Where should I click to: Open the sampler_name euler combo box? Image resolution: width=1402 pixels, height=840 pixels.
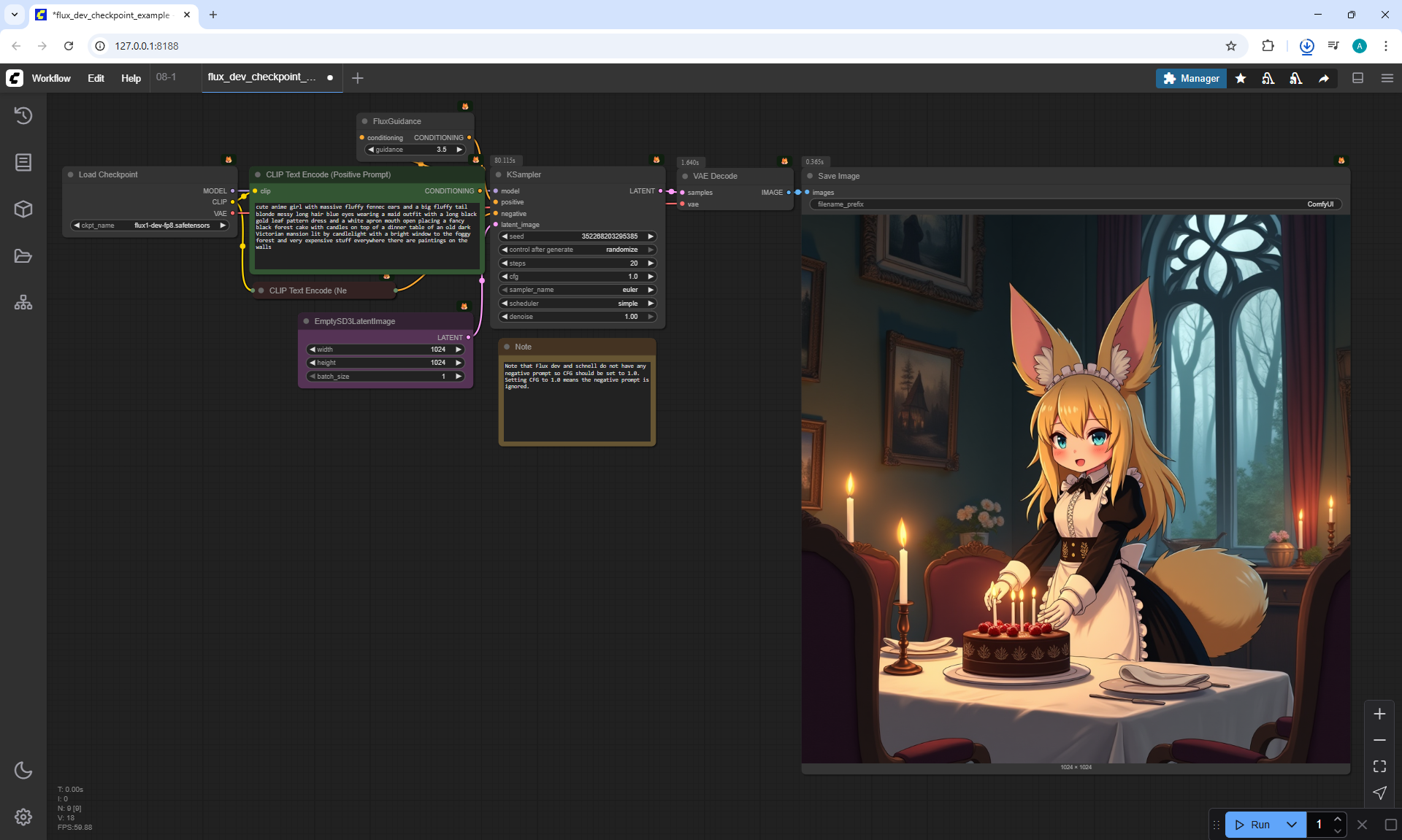[x=577, y=290]
